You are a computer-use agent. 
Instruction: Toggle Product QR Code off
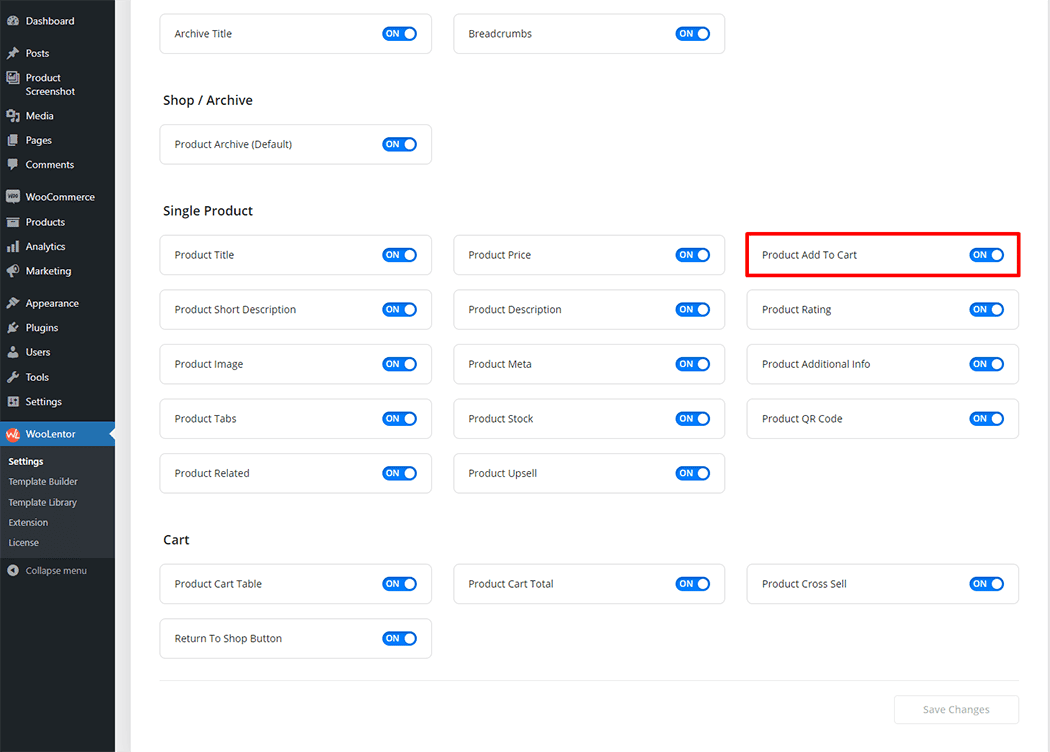click(986, 419)
